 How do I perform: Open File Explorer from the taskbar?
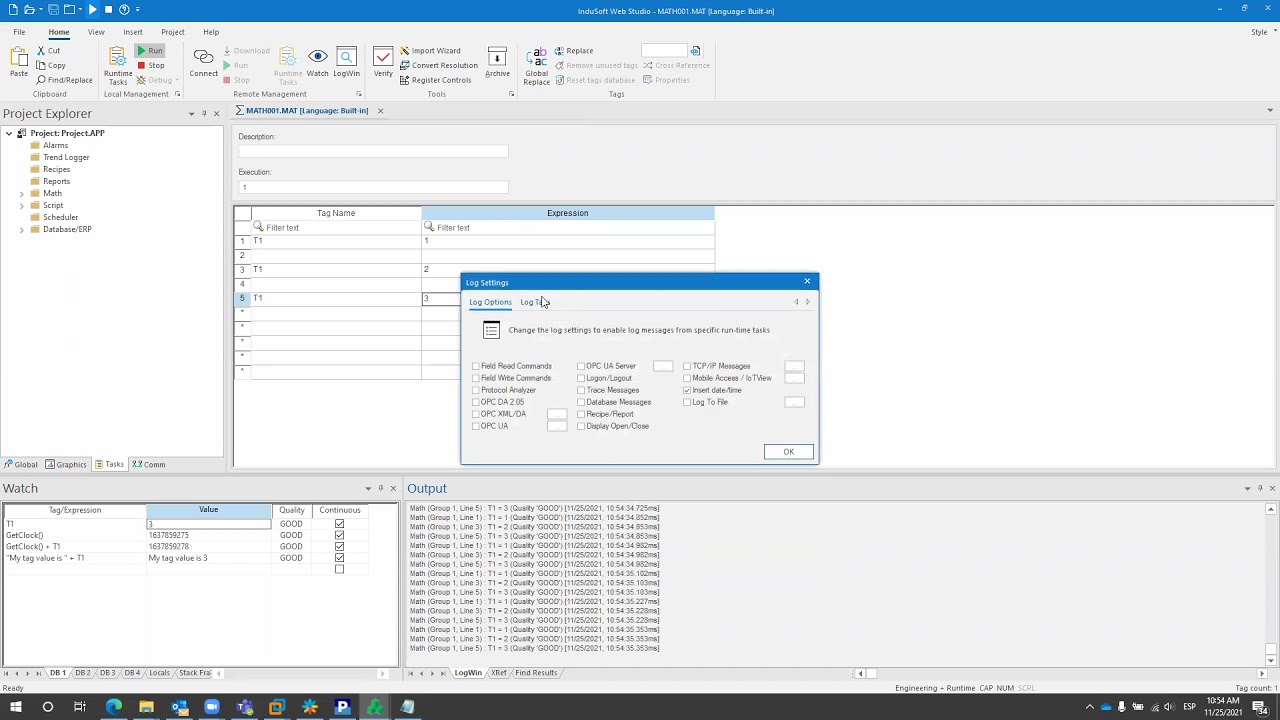tap(146, 707)
